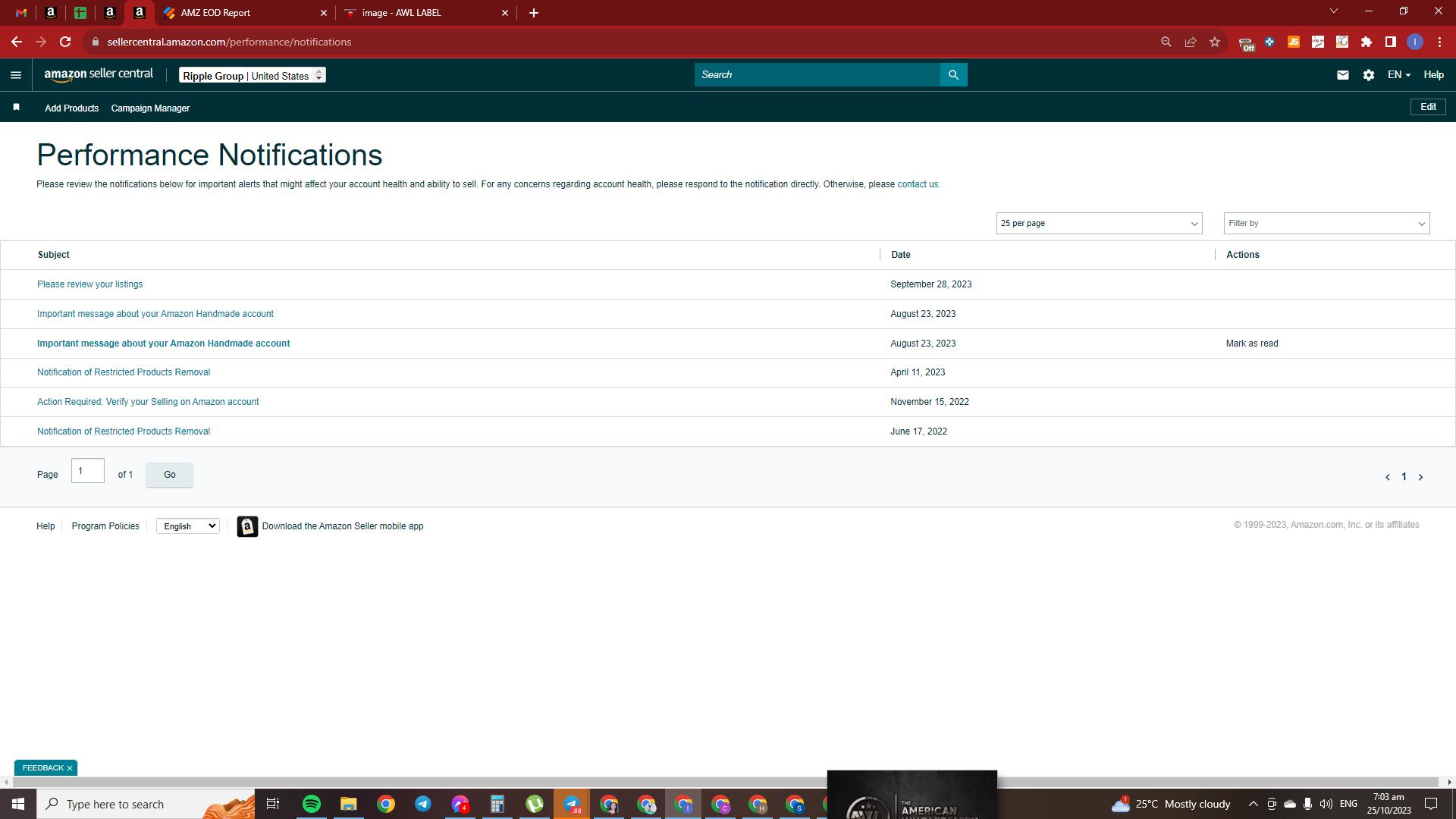1456x819 pixels.
Task: Click Mark as read for the Handmade message
Action: [x=1252, y=344]
